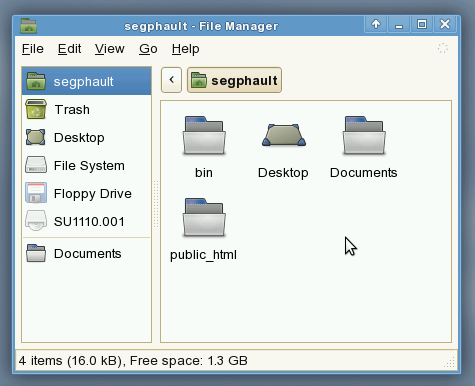Select the bin folder icon

tap(204, 135)
